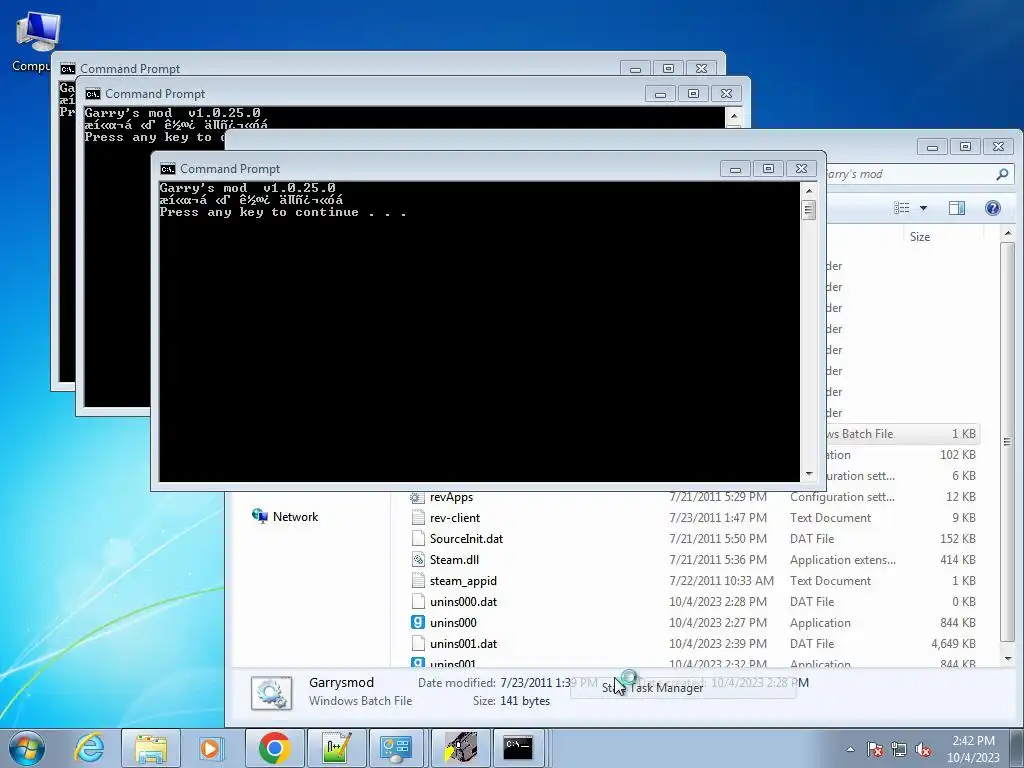The height and width of the screenshot is (768, 1024).
Task: Open Windows Explorer folder taskbar icon
Action: point(151,748)
